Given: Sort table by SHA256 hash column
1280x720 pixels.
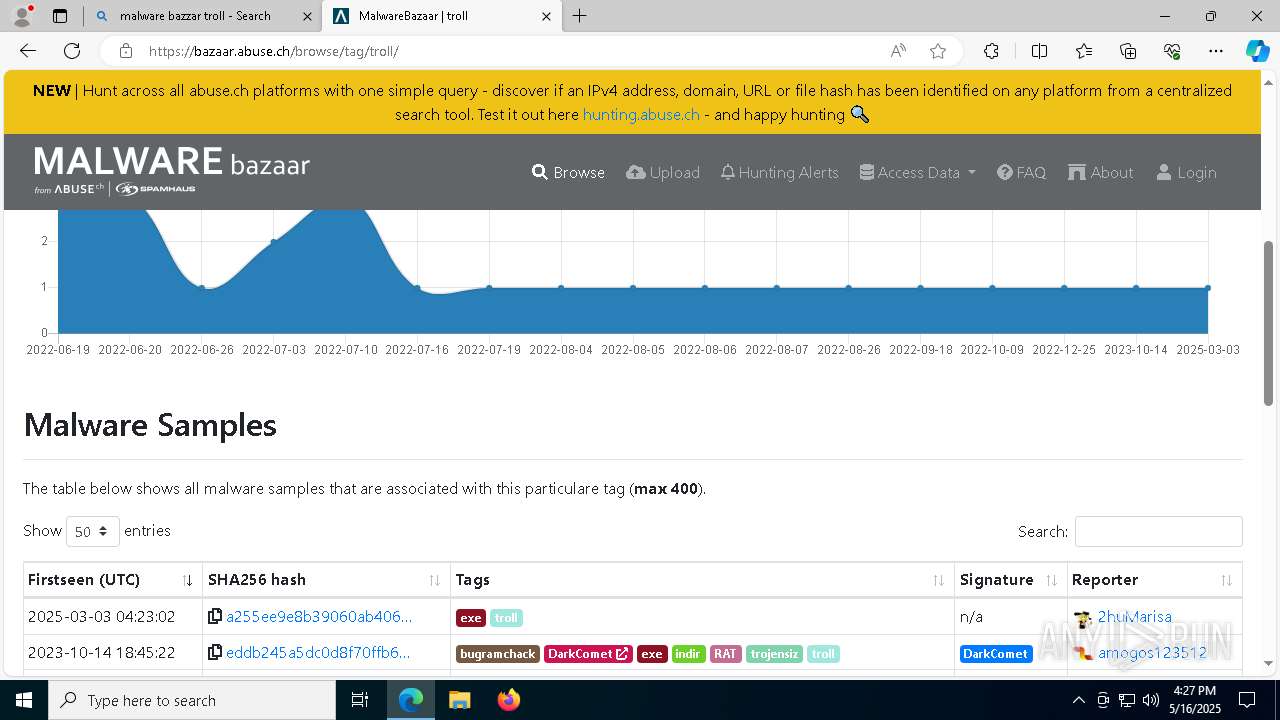Looking at the screenshot, I should coord(326,580).
